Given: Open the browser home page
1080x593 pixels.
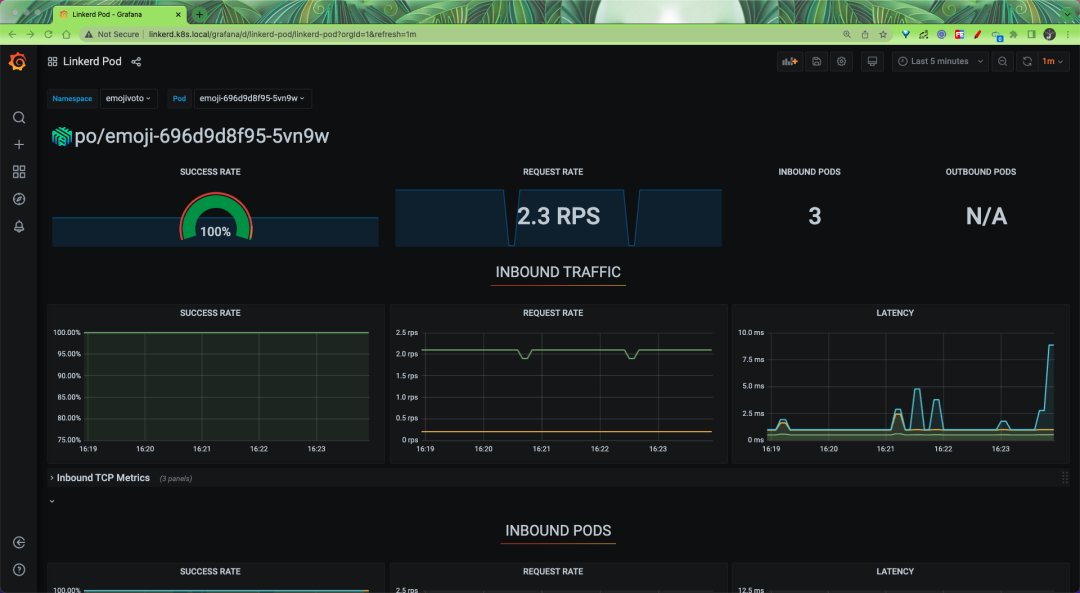Looking at the screenshot, I should tap(66, 34).
